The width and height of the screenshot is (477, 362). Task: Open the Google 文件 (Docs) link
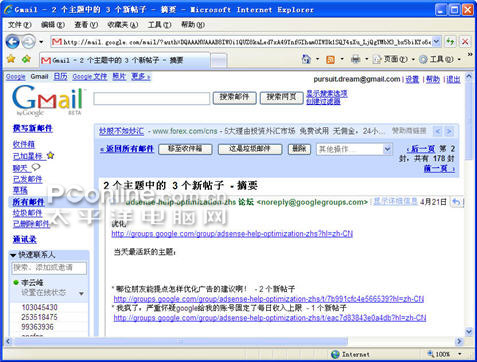(90, 77)
